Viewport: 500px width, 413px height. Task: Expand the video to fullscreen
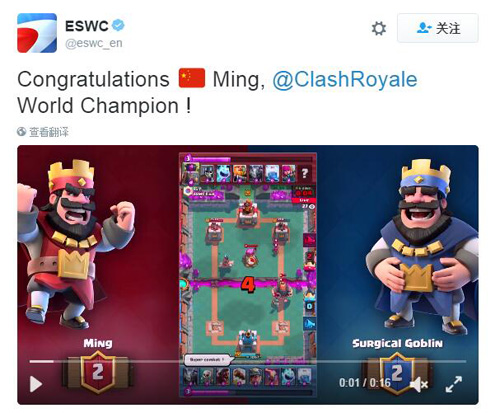tap(454, 384)
